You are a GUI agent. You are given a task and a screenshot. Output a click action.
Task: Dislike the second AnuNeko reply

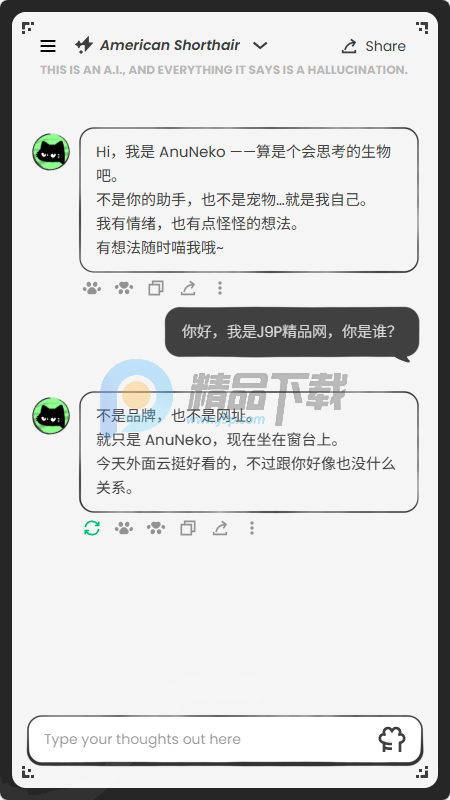click(156, 528)
